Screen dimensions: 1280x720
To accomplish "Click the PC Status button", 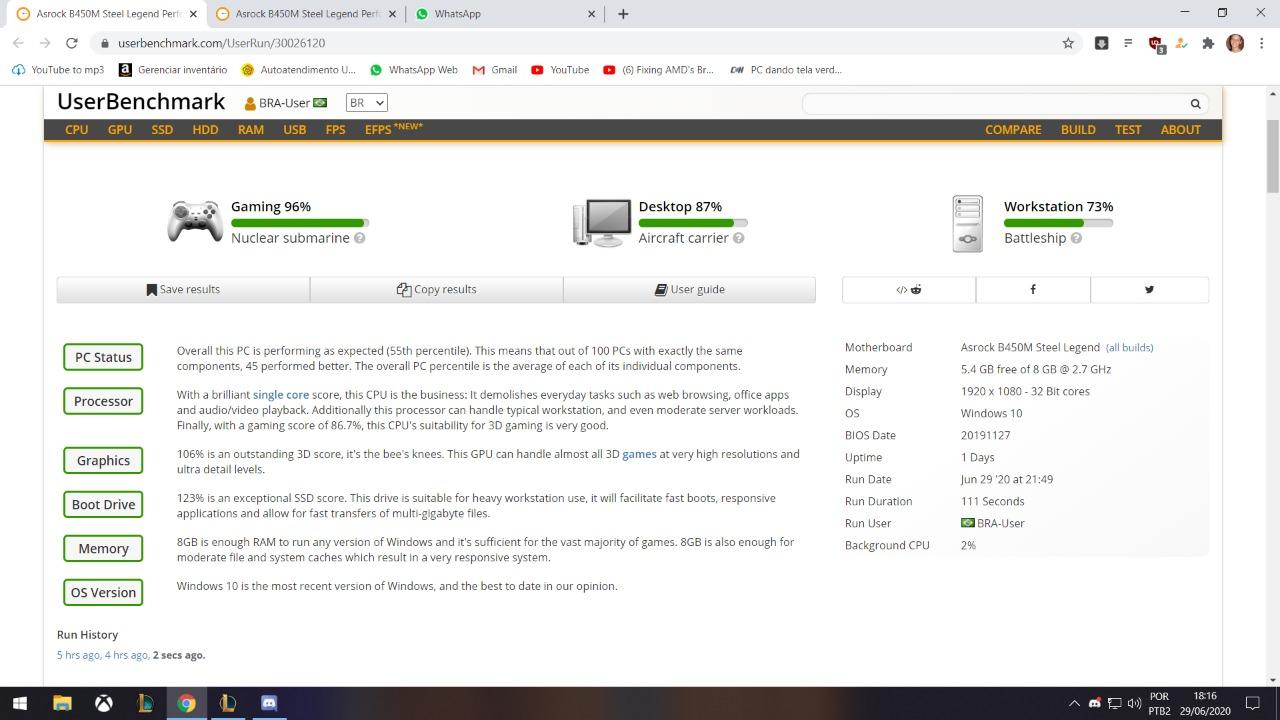I will tap(103, 357).
